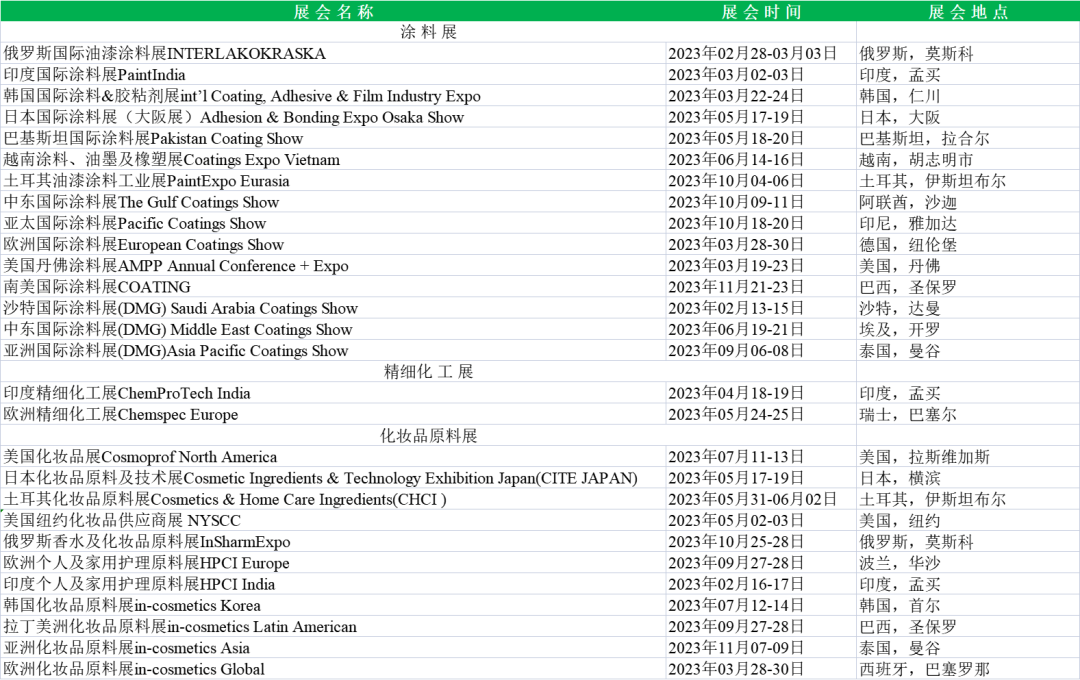Click the 展会名称 header cell
The height and width of the screenshot is (680, 1080).
coord(333,11)
